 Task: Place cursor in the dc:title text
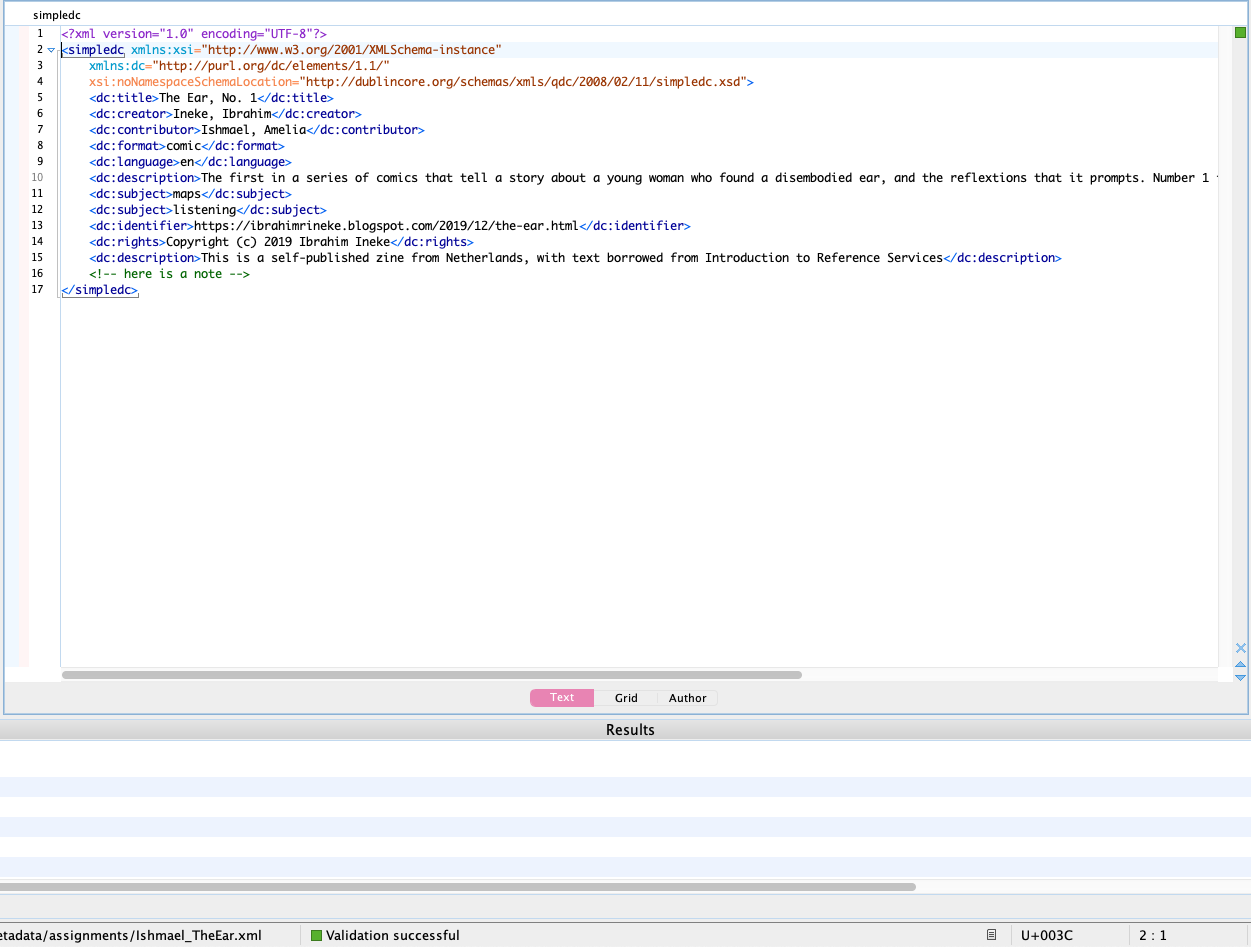207,98
